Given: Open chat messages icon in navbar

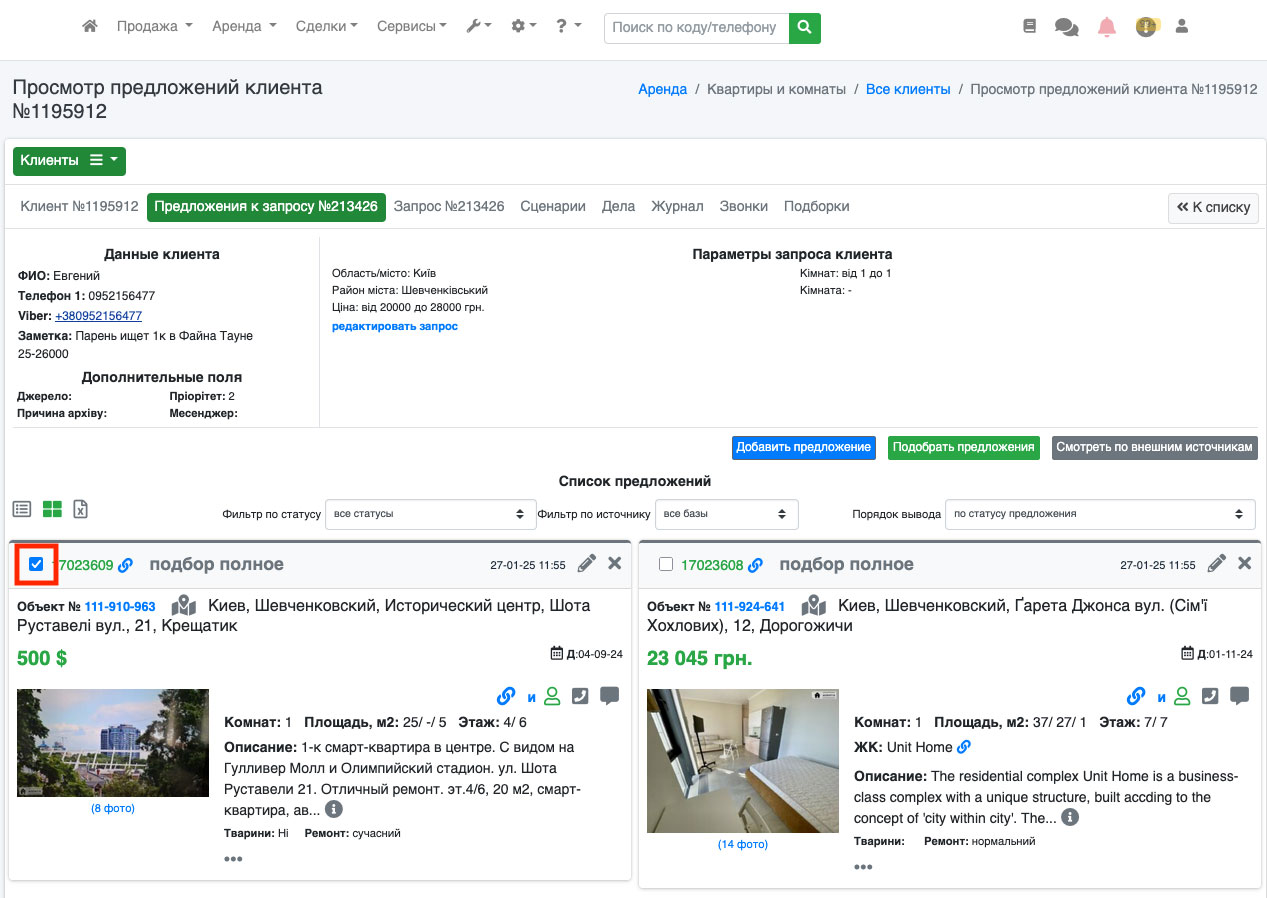Looking at the screenshot, I should tap(1066, 27).
